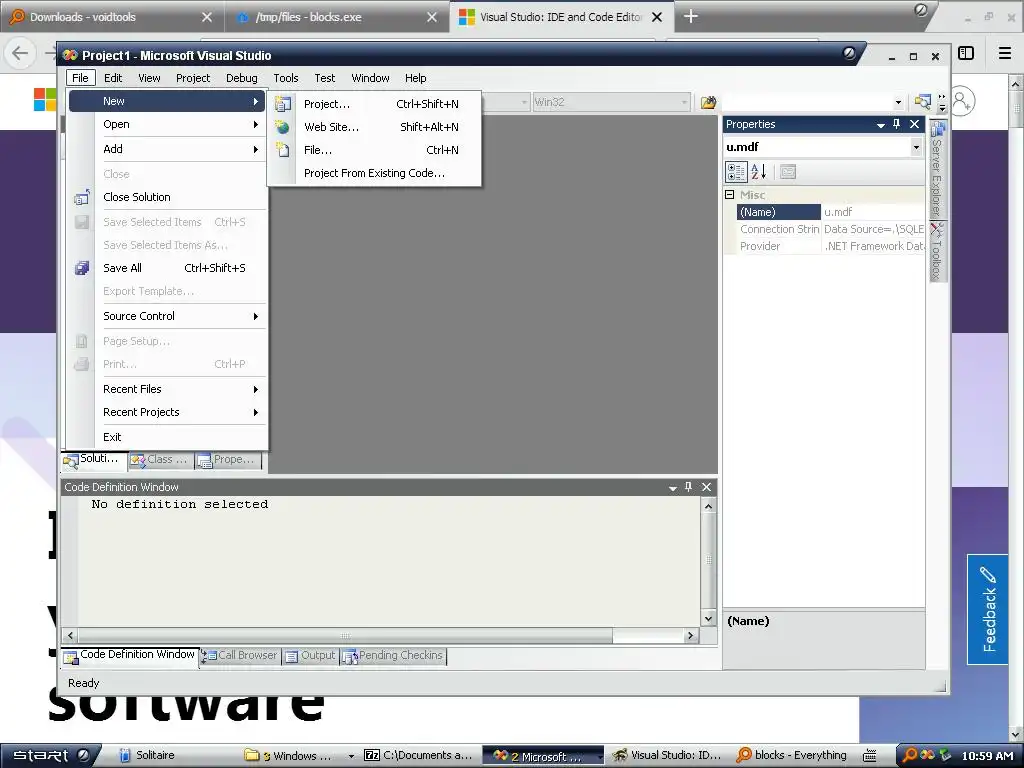Pin the Code Definition Window

(x=688, y=487)
